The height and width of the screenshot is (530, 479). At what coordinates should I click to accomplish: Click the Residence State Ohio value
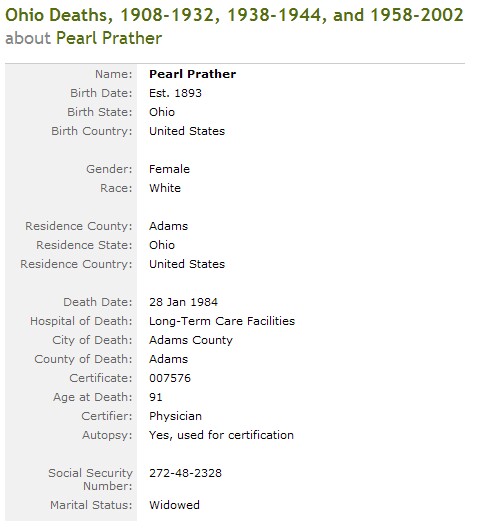162,245
